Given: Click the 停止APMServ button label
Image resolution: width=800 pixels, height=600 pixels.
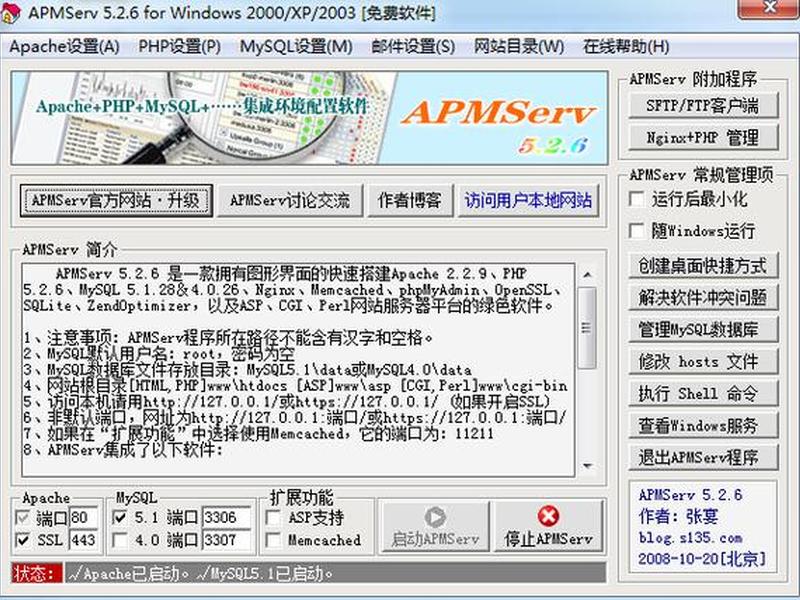Looking at the screenshot, I should click(548, 539).
